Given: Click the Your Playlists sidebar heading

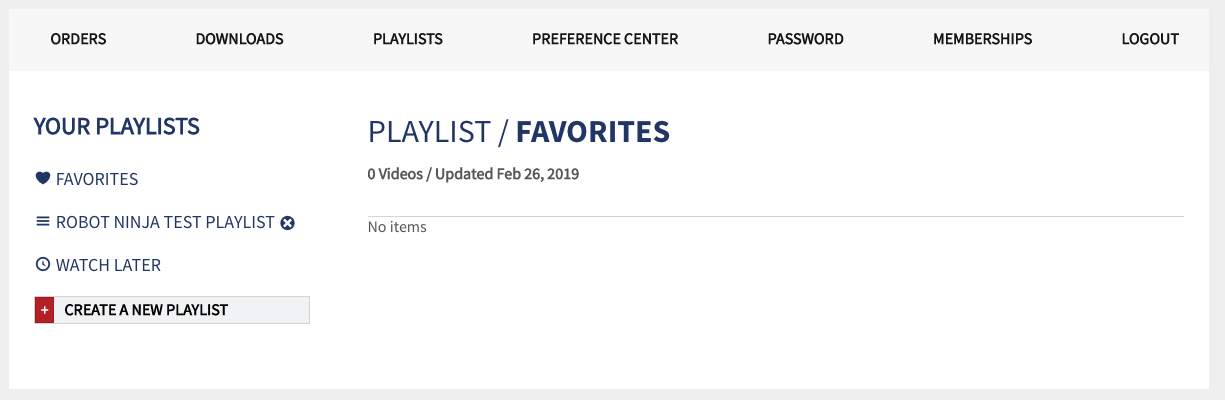Looking at the screenshot, I should (x=117, y=126).
